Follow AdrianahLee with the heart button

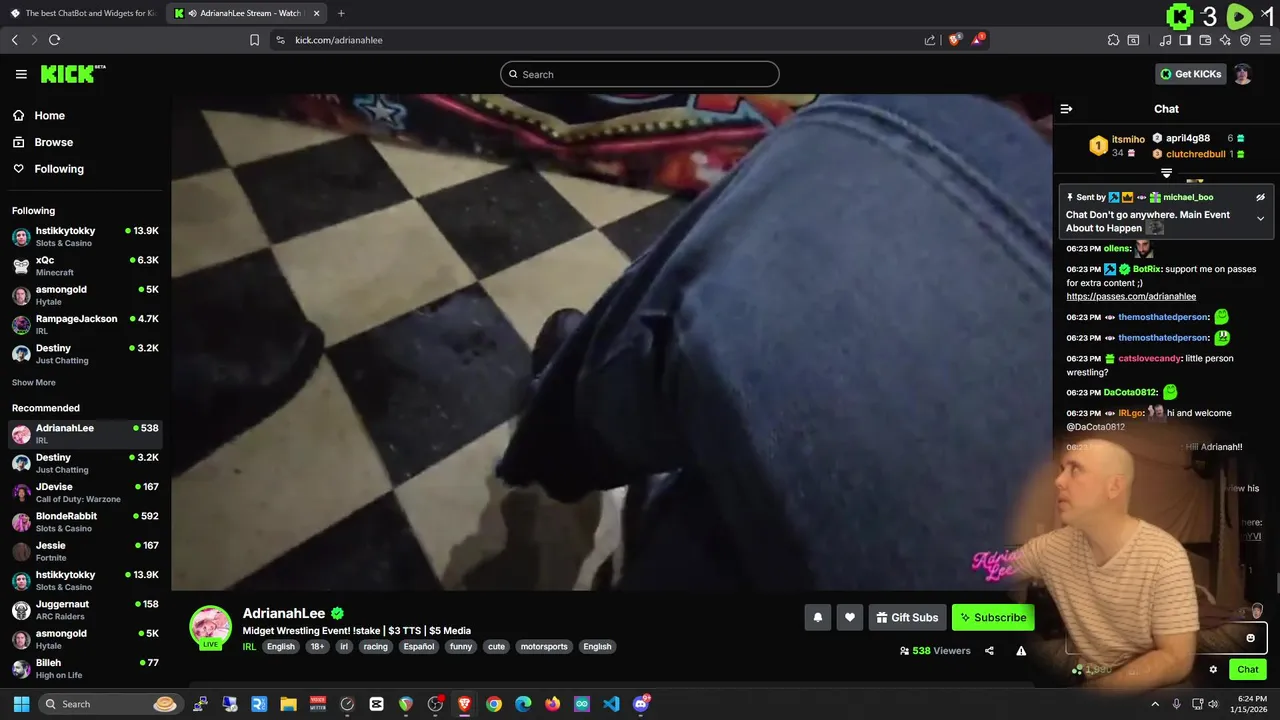[849, 618]
